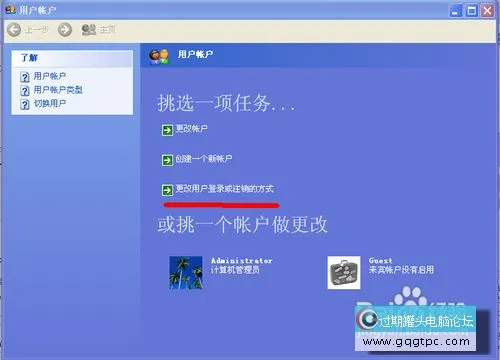The height and width of the screenshot is (360, 500).
Task: Open help topic 切换用户
Action: click(x=50, y=103)
